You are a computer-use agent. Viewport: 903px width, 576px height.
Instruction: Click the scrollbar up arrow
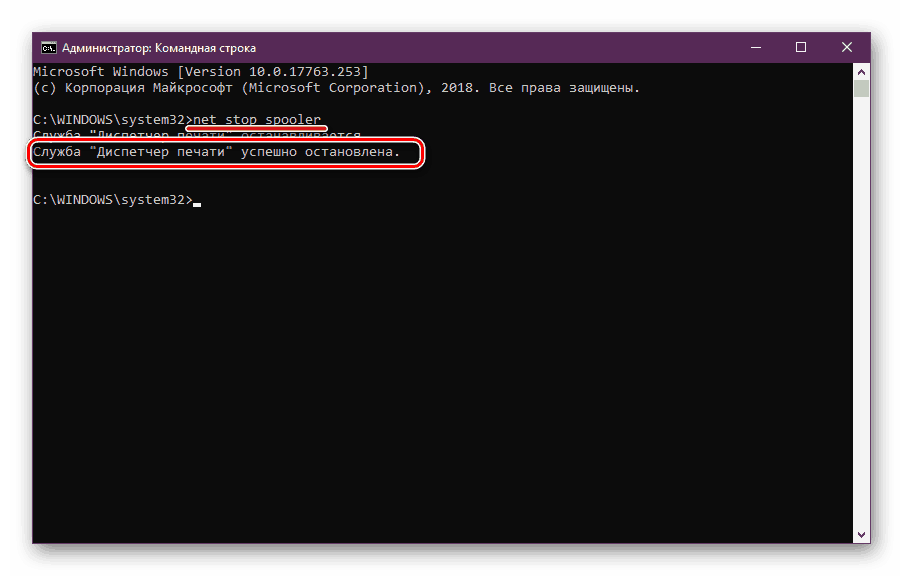(861, 72)
